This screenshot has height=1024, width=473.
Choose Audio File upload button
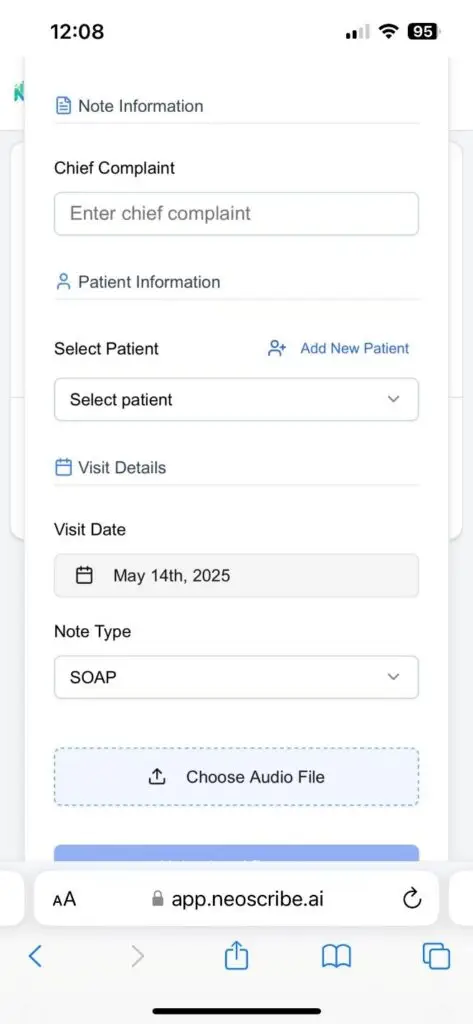(x=236, y=776)
